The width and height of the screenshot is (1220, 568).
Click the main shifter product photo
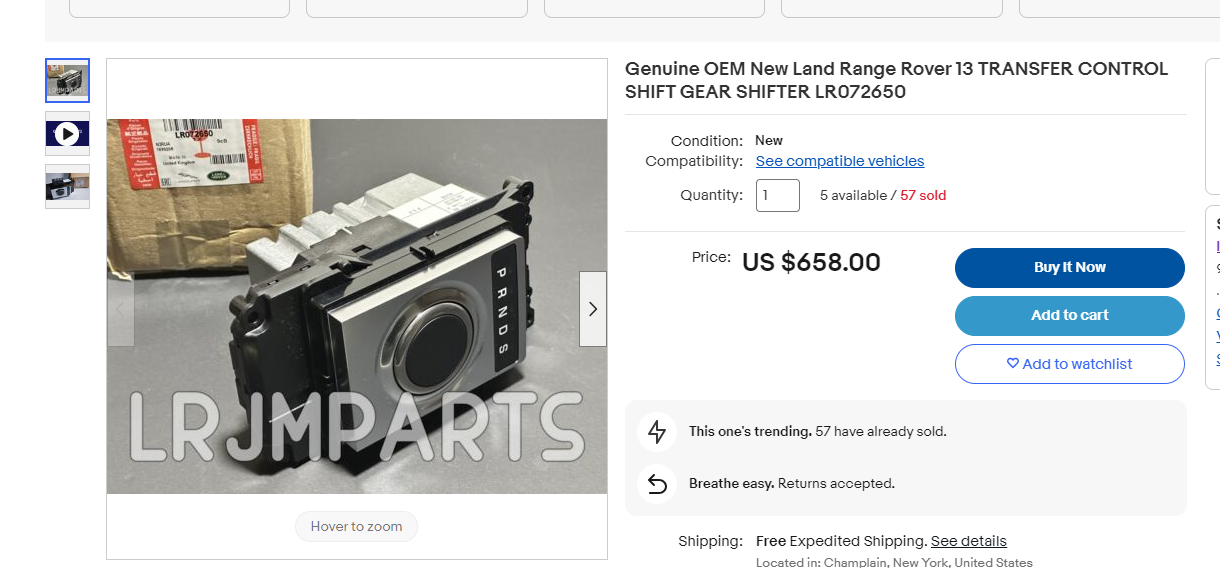(x=357, y=306)
